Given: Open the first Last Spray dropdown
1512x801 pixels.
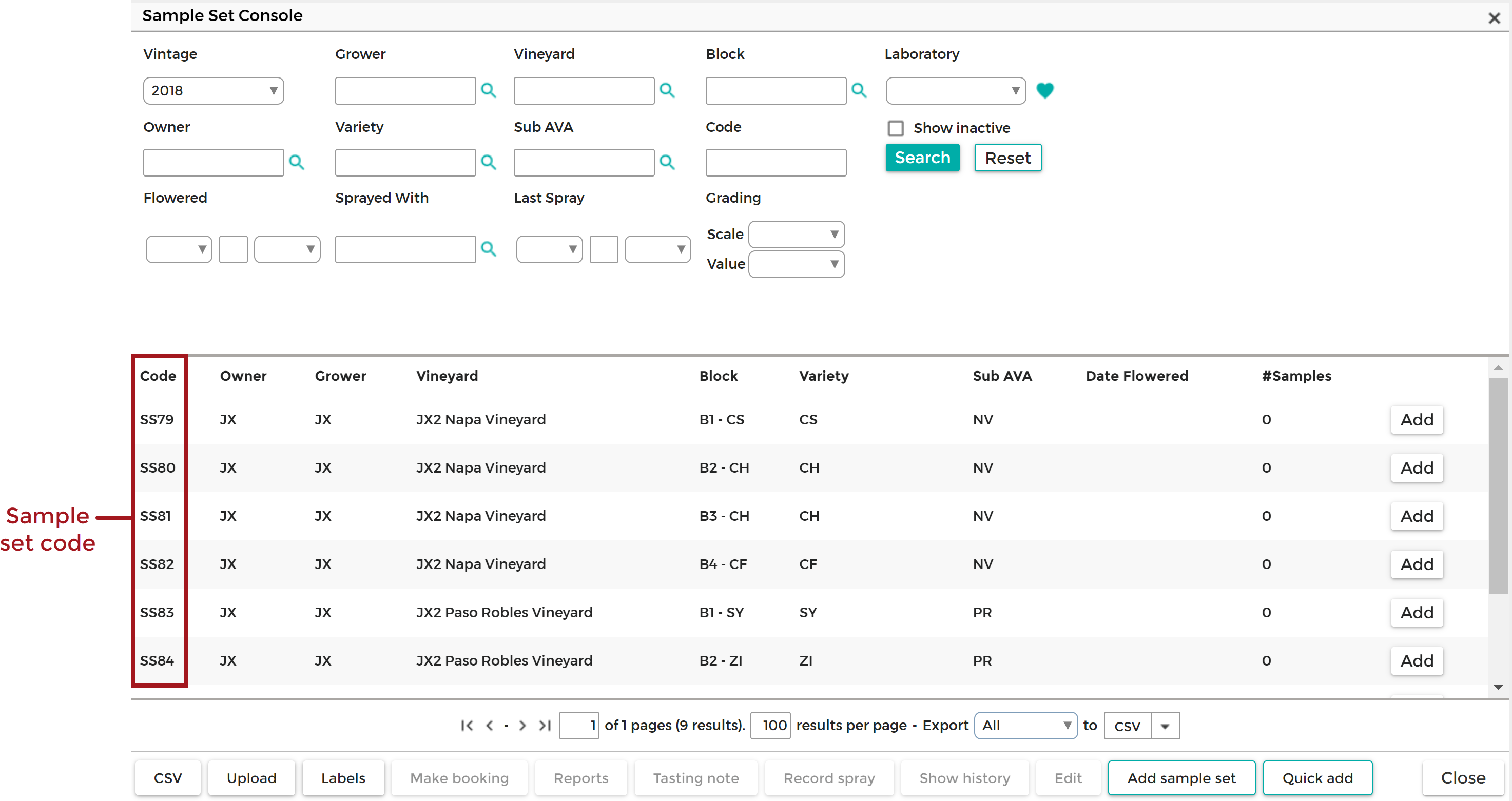Looking at the screenshot, I should [549, 249].
